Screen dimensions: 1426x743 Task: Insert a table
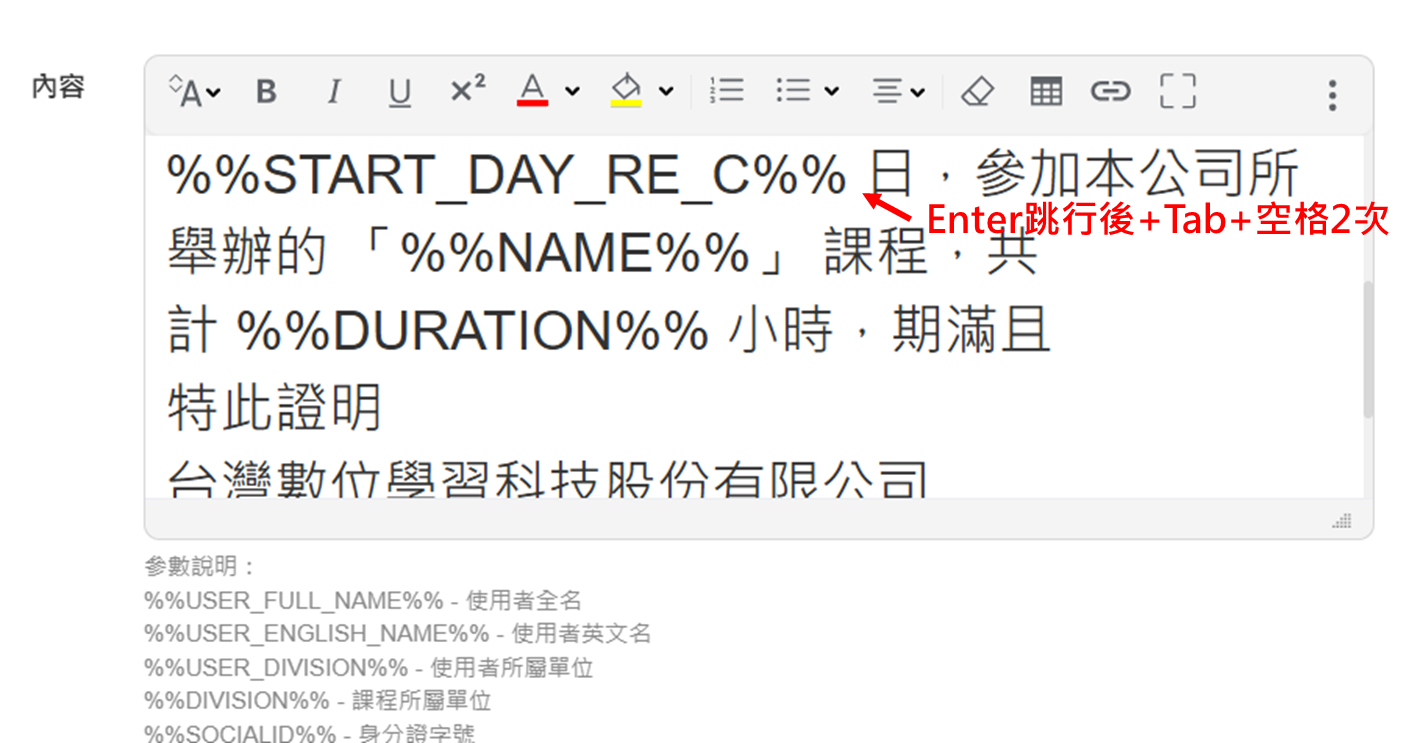tap(1045, 91)
